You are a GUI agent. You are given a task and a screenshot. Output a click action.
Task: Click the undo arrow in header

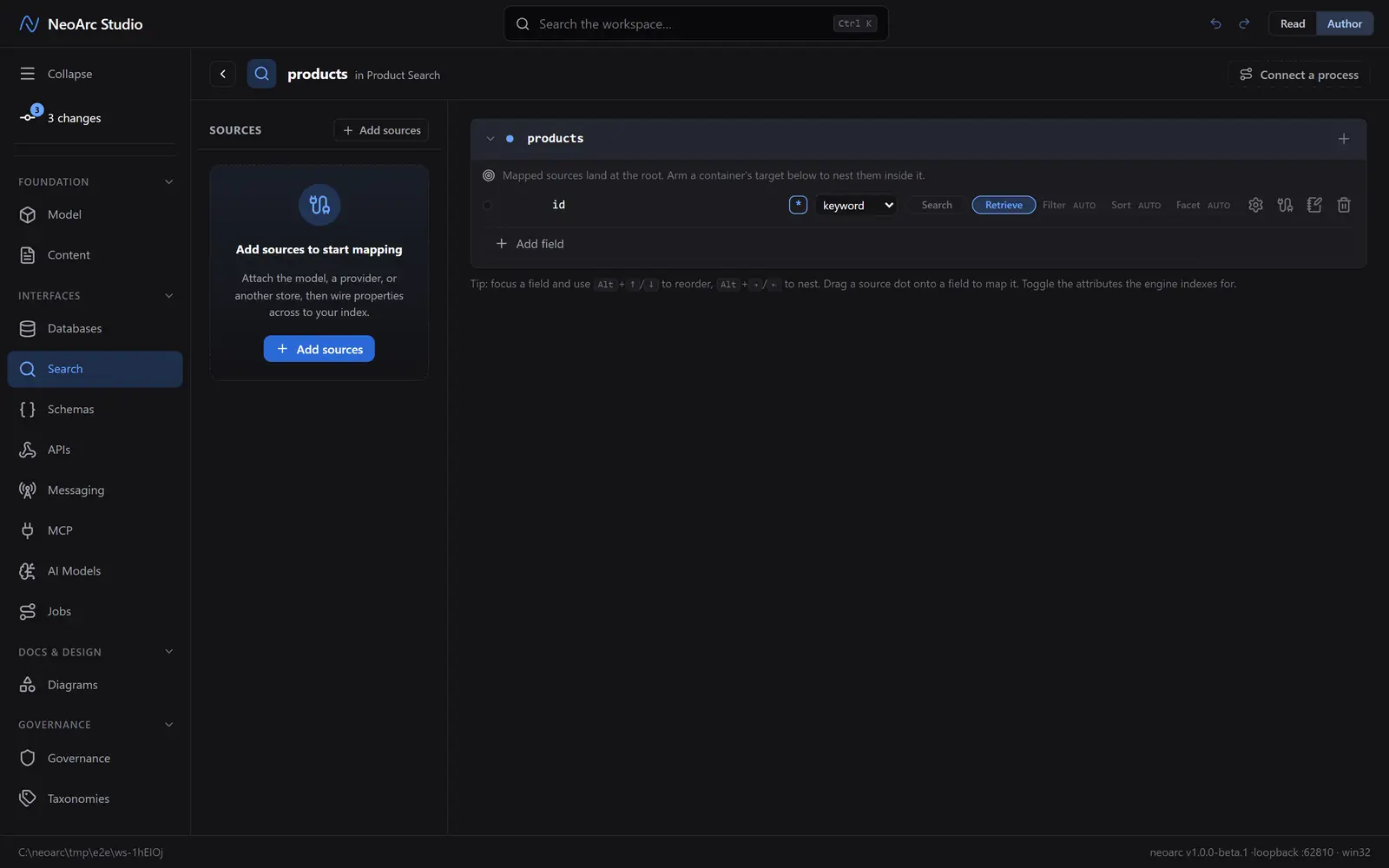[1215, 23]
